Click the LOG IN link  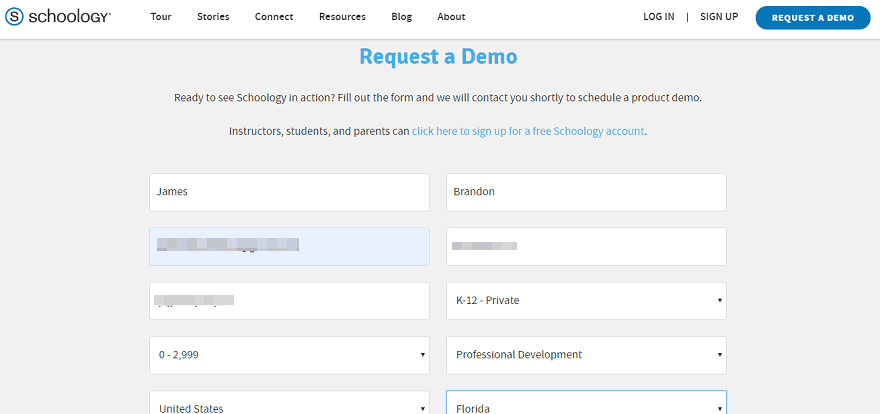click(658, 17)
